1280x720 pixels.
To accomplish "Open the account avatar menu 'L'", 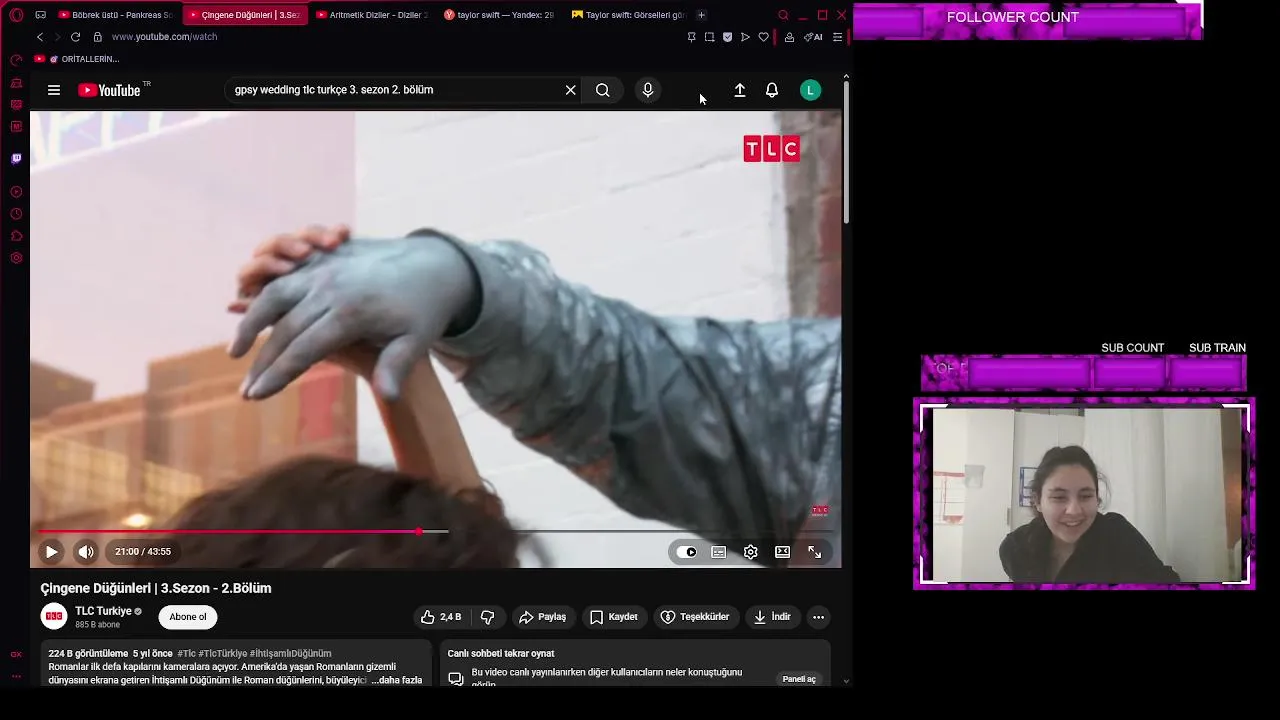I will (x=811, y=90).
